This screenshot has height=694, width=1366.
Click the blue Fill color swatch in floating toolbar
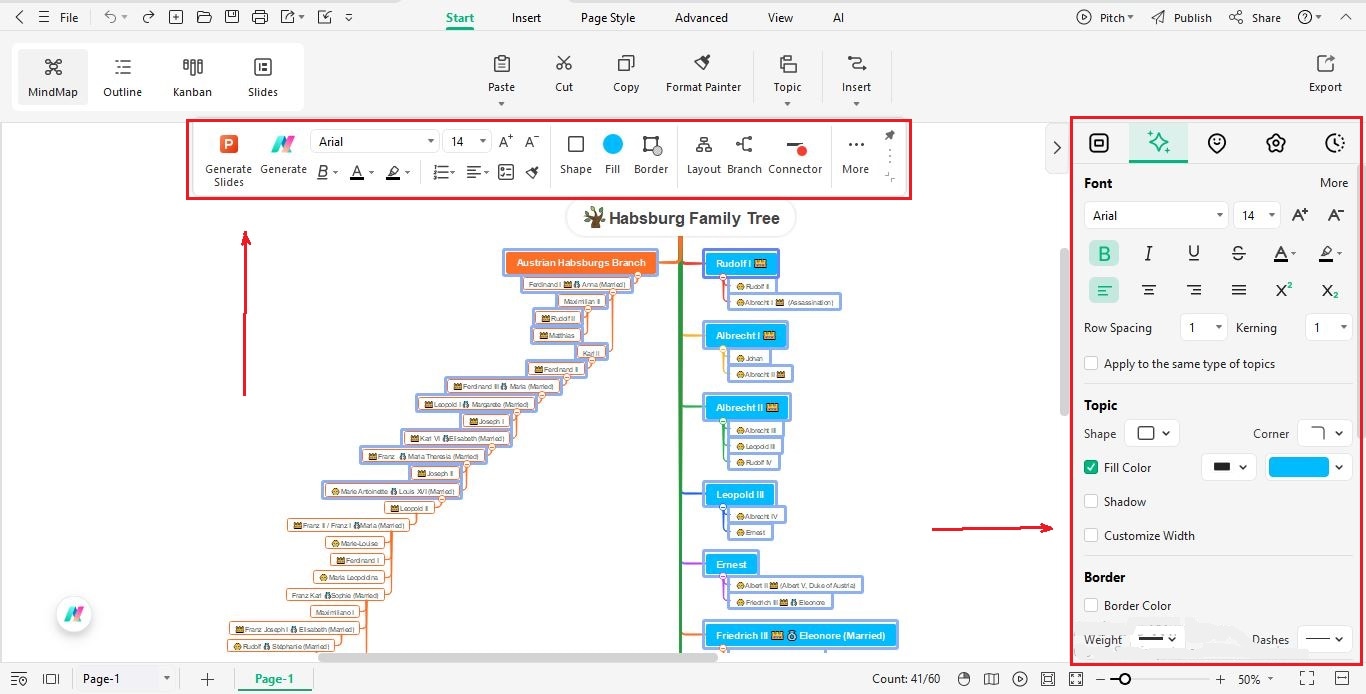(613, 145)
